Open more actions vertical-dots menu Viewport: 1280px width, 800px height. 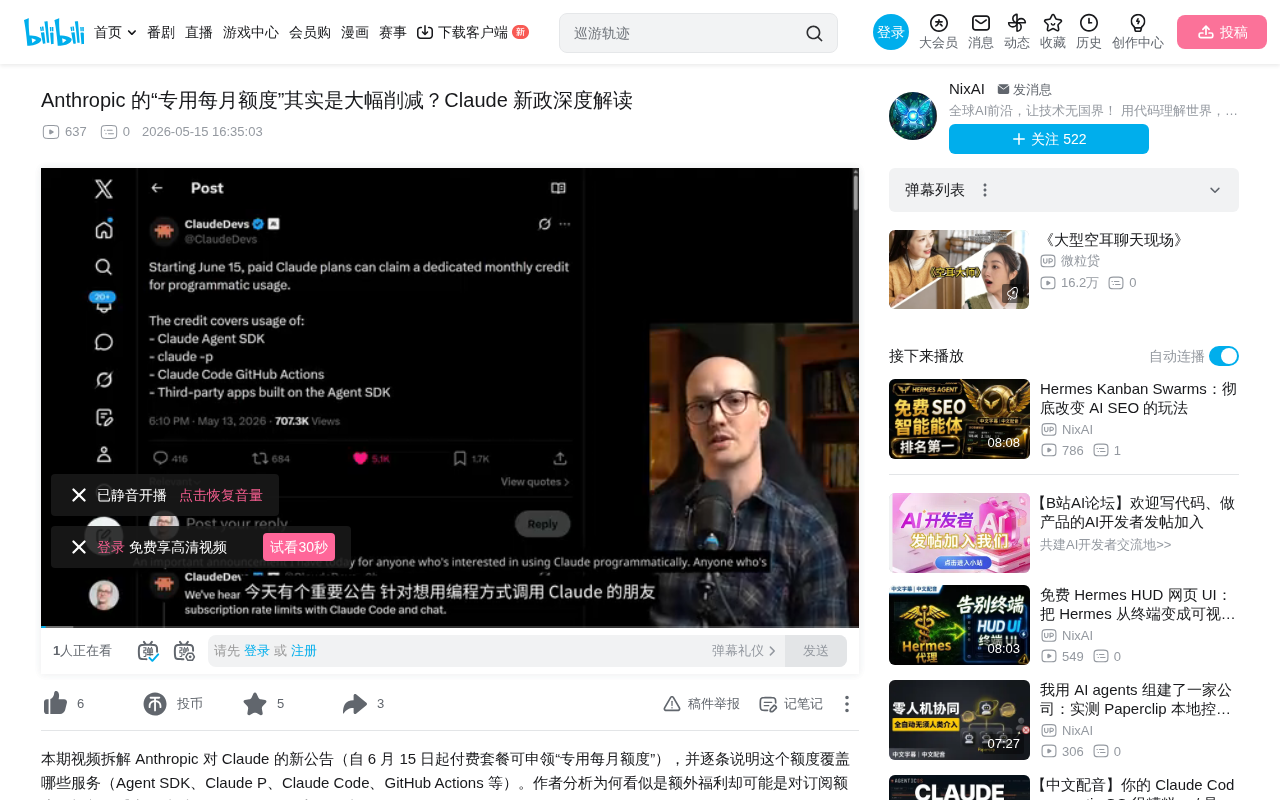[x=847, y=704]
